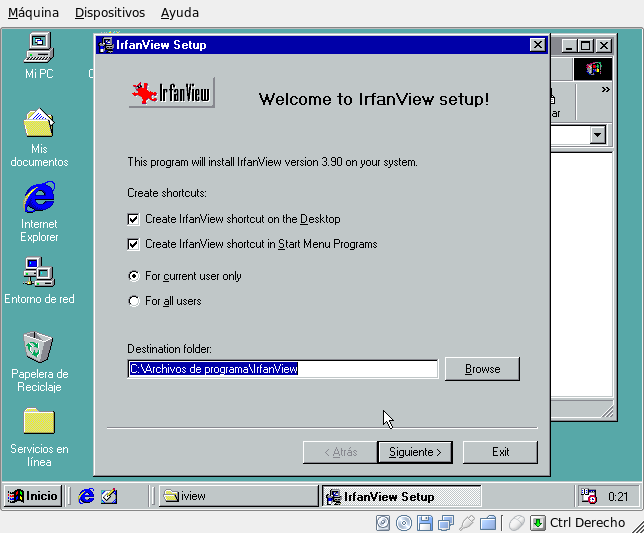Click the Internet Explorer quick launch icon
Screen dimensions: 644x533
click(86, 496)
